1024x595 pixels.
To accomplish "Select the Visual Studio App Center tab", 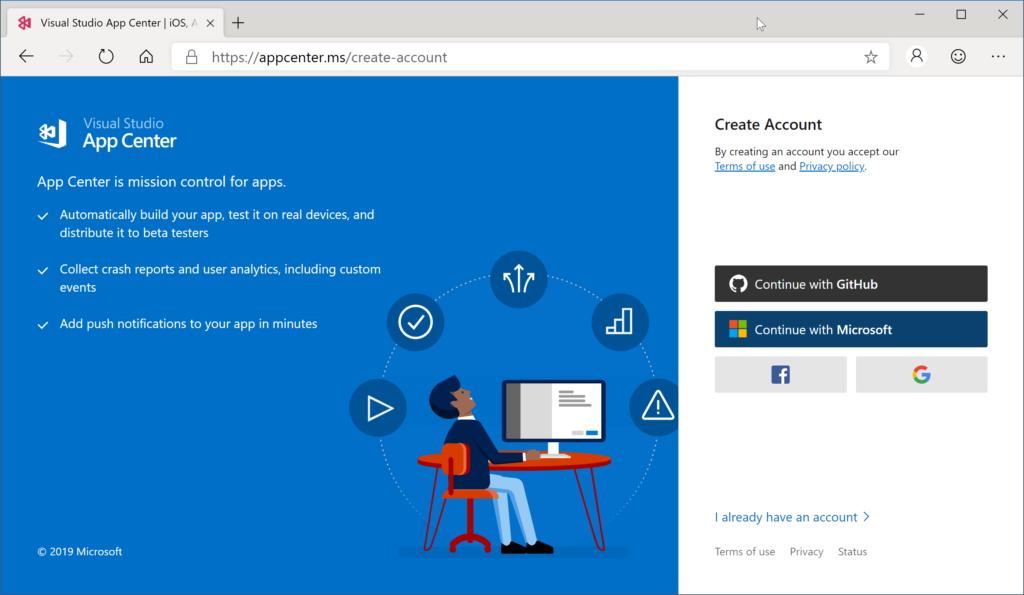I will tap(112, 22).
